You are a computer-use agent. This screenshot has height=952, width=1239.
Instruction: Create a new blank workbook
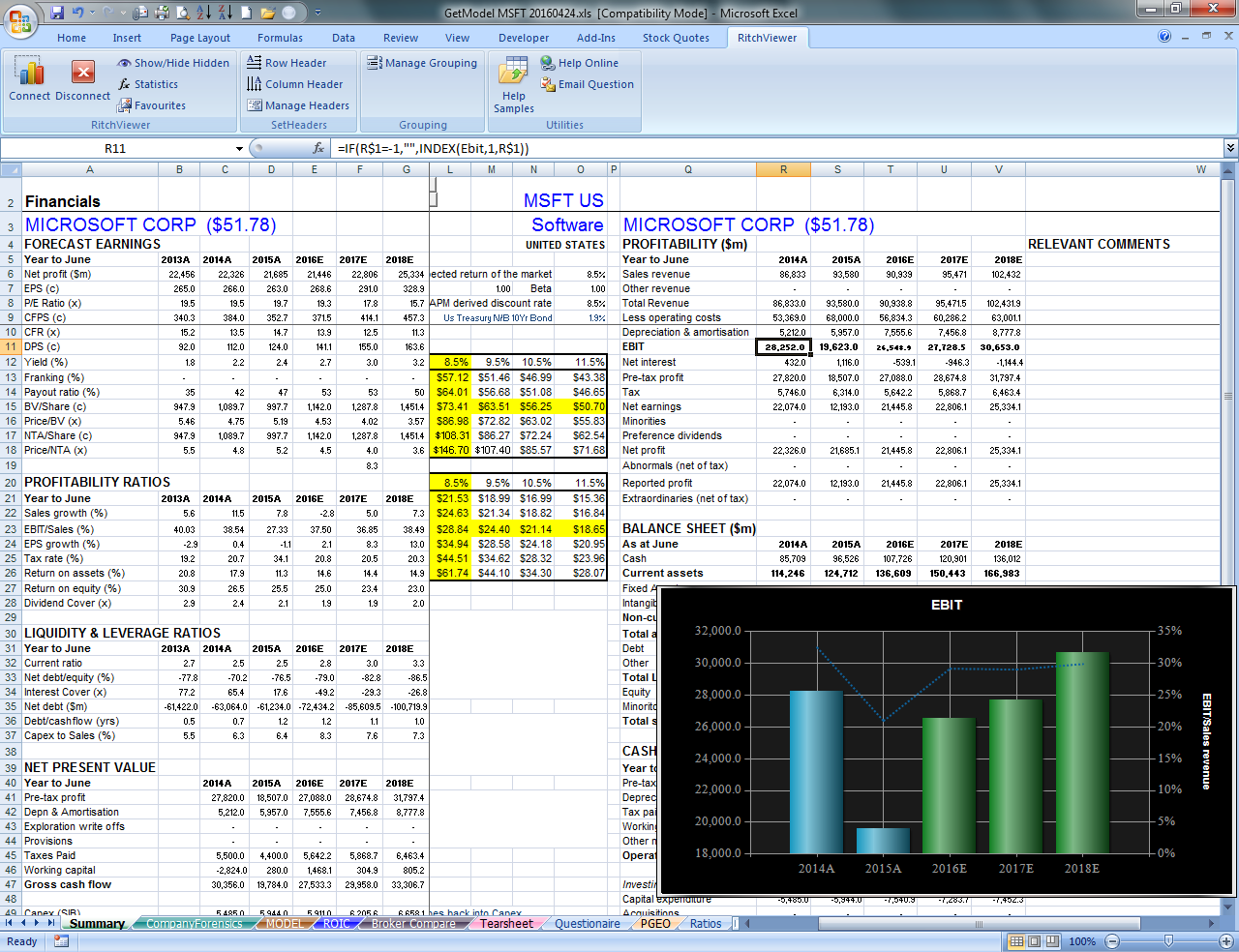point(247,13)
